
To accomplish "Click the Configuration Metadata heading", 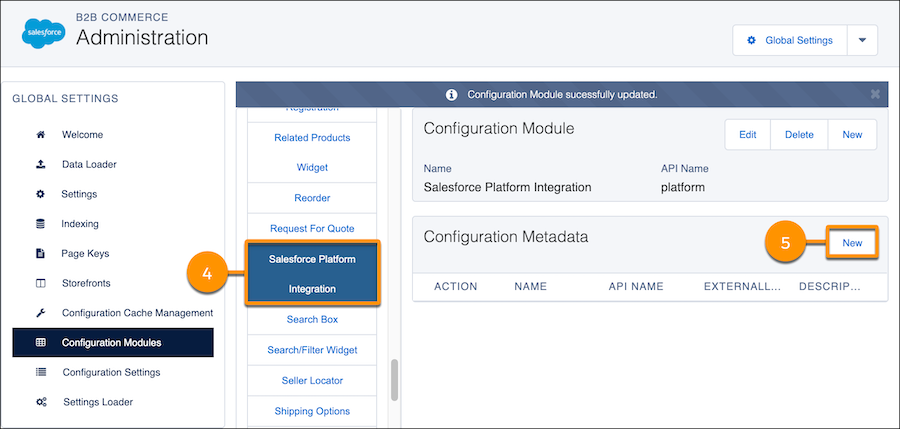I will click(x=506, y=237).
